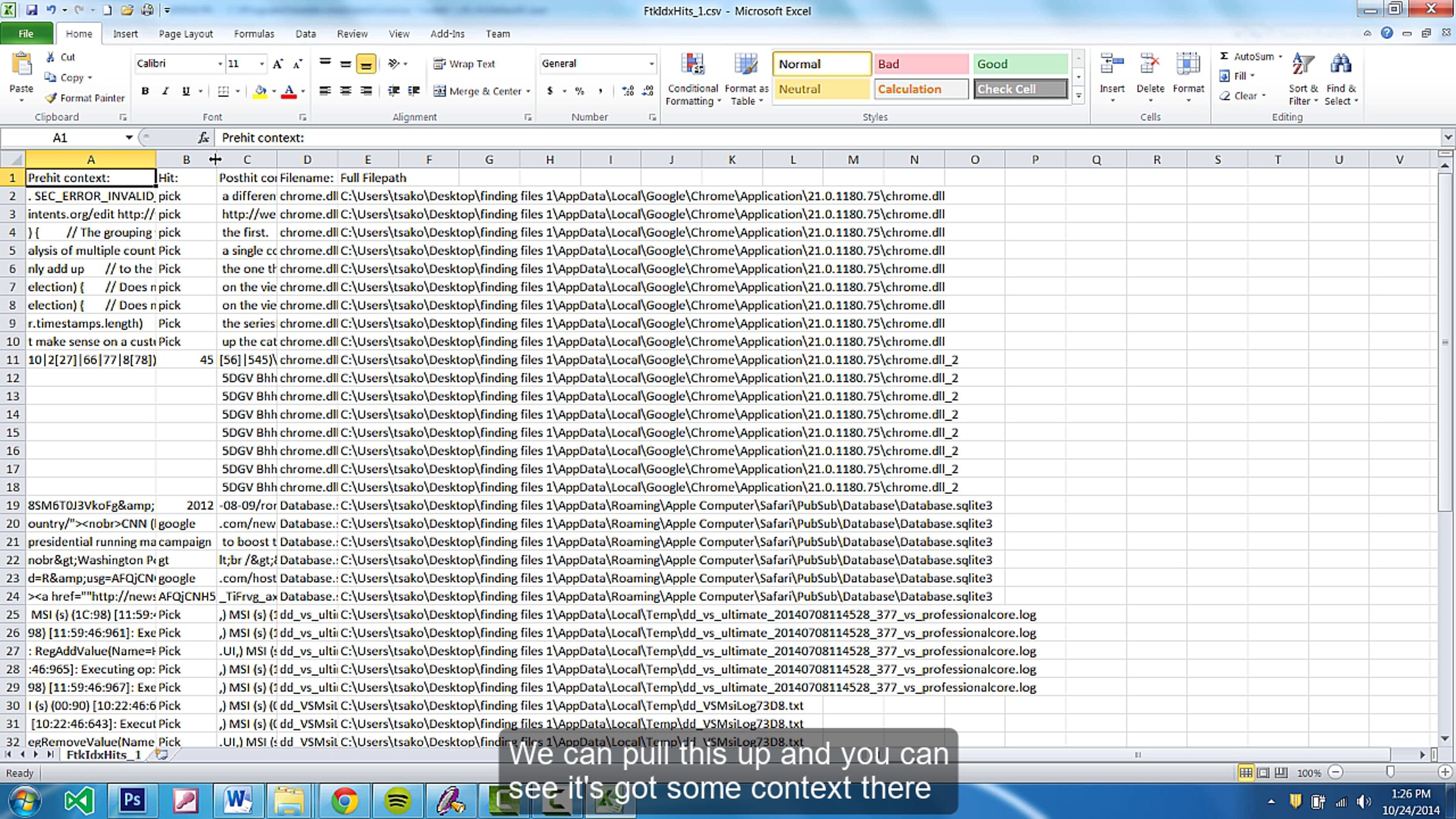Screen dimensions: 1456x819
Task: Toggle Italic formatting button
Action: point(165,90)
